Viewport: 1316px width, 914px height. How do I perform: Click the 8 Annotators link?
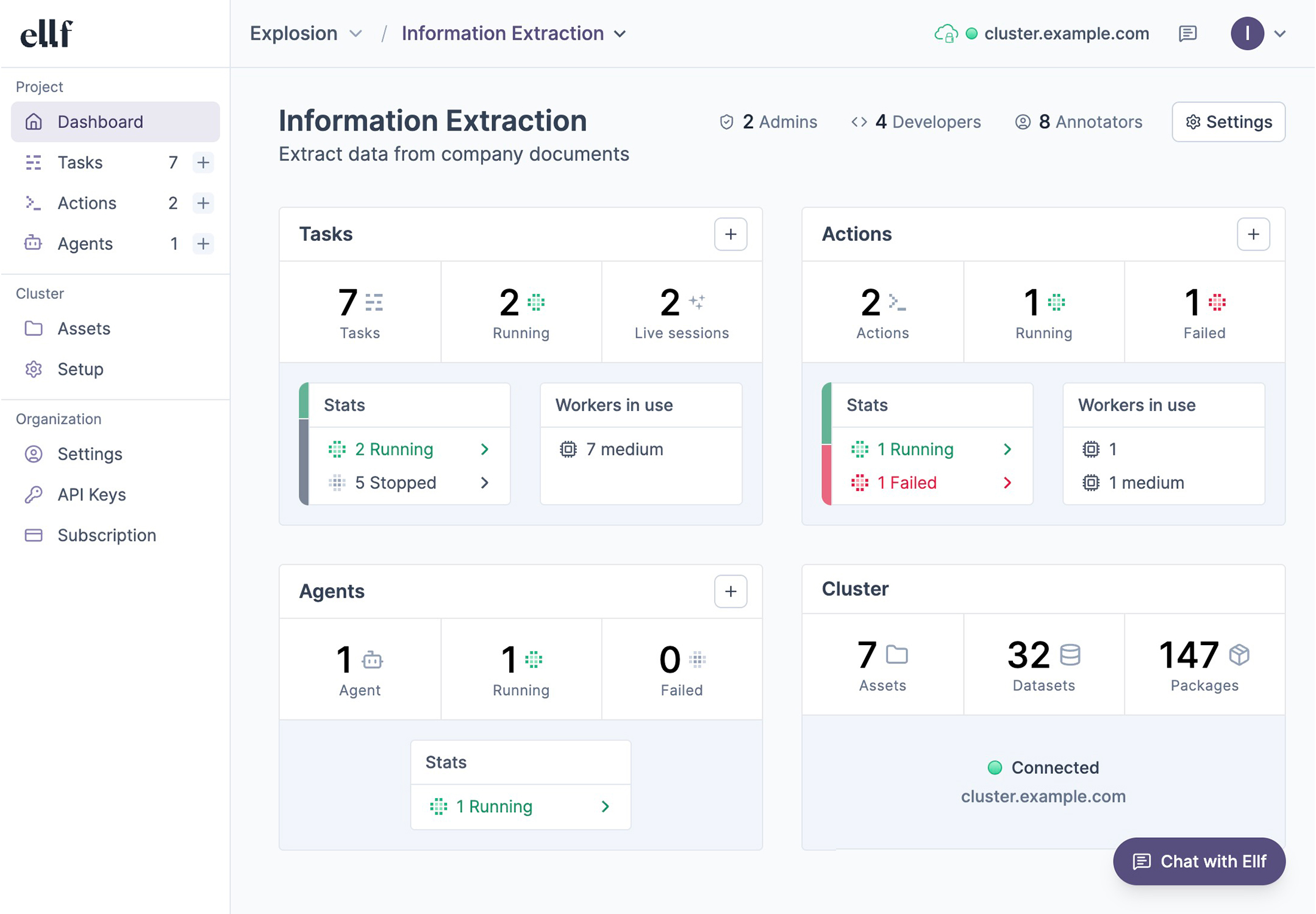tap(1078, 122)
